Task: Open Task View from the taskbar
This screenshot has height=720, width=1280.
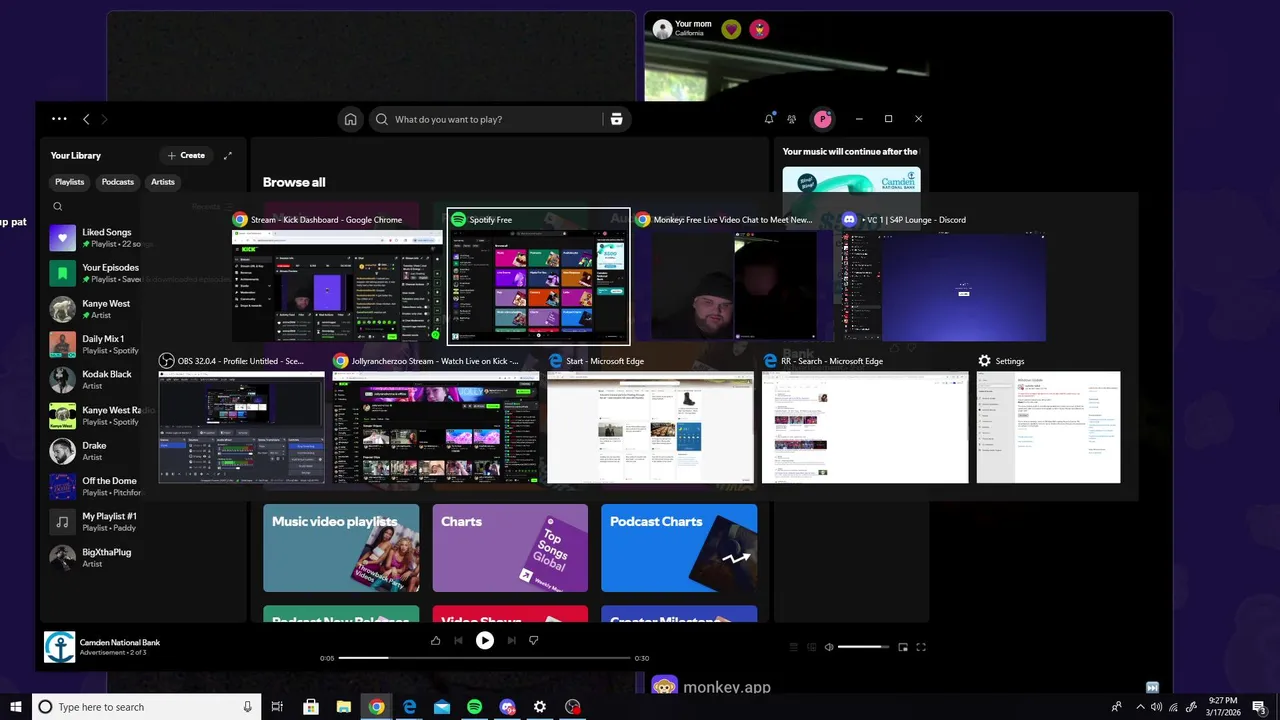Action: 277,707
